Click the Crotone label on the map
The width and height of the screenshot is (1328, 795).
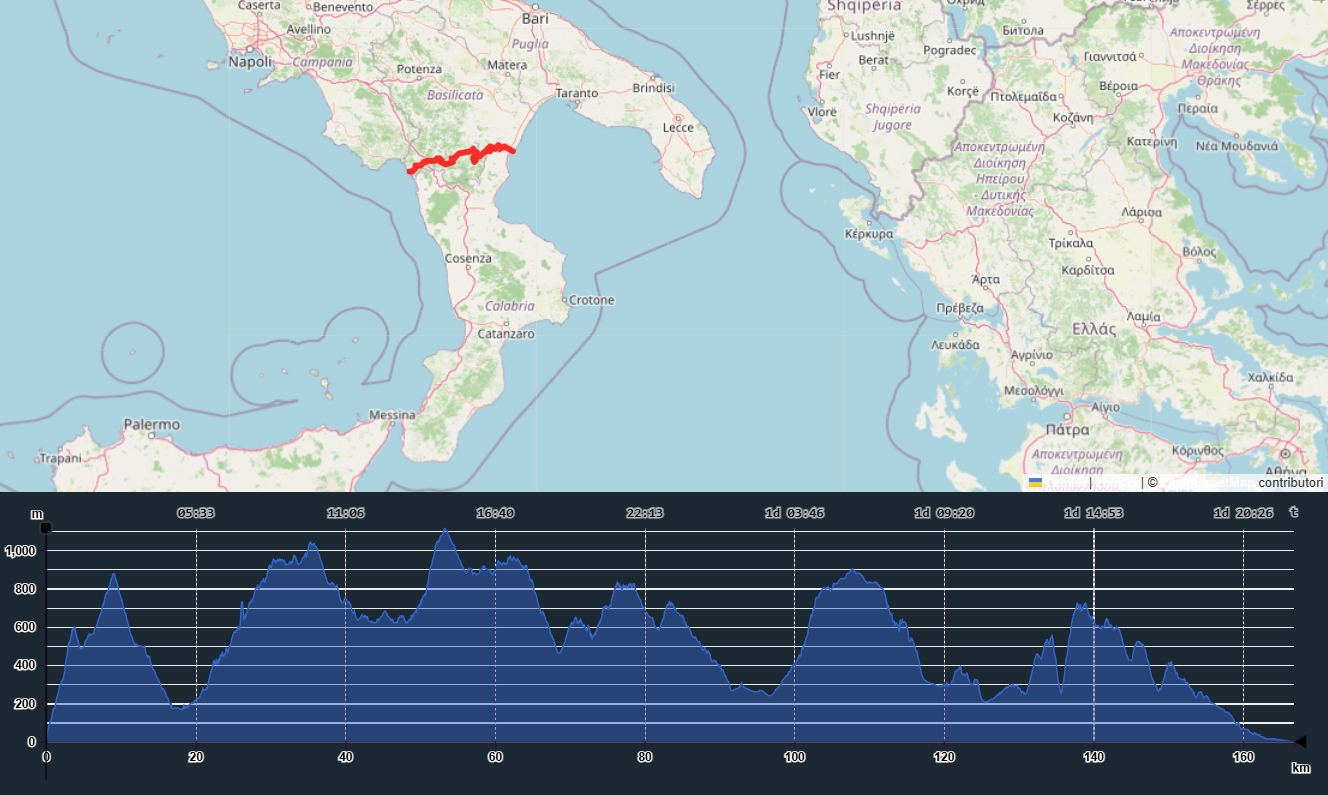coord(591,300)
